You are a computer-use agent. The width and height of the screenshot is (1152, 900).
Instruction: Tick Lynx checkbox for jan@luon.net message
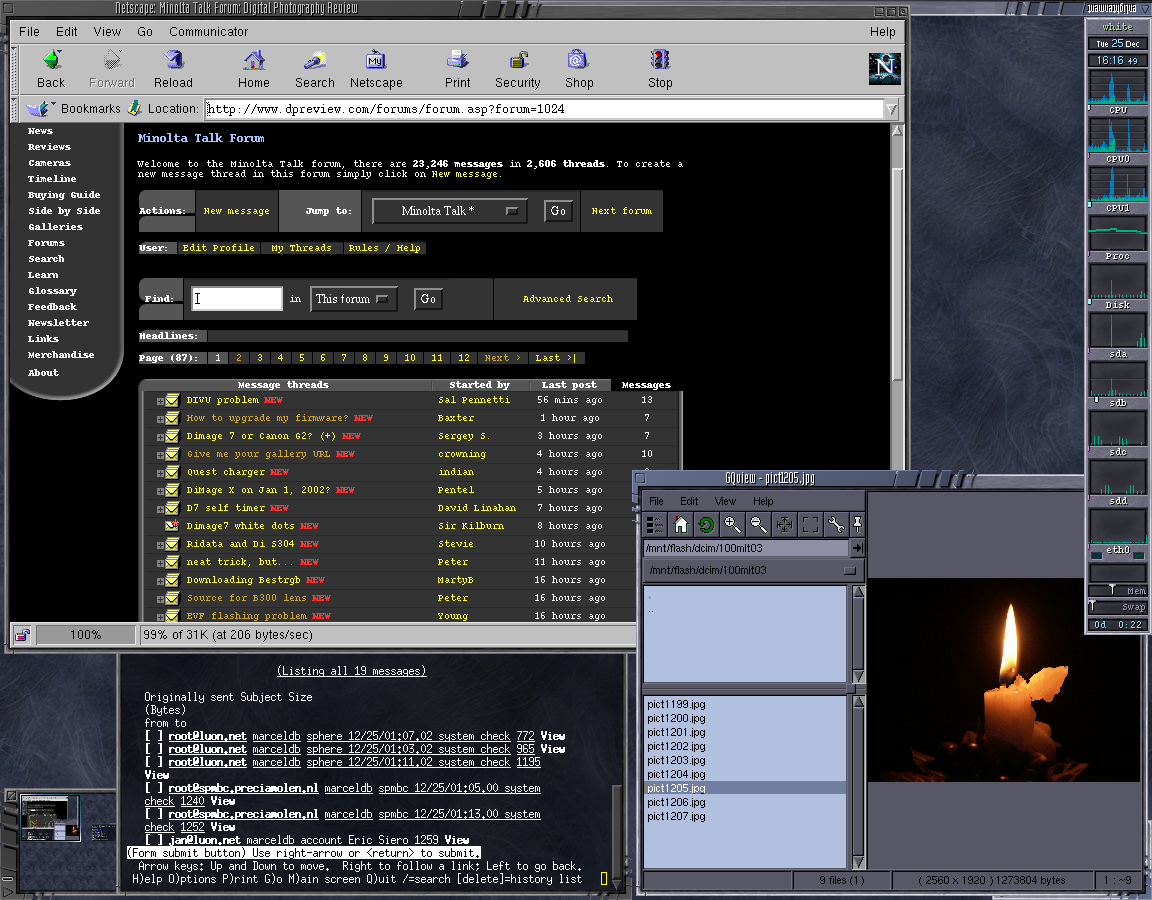click(x=154, y=840)
